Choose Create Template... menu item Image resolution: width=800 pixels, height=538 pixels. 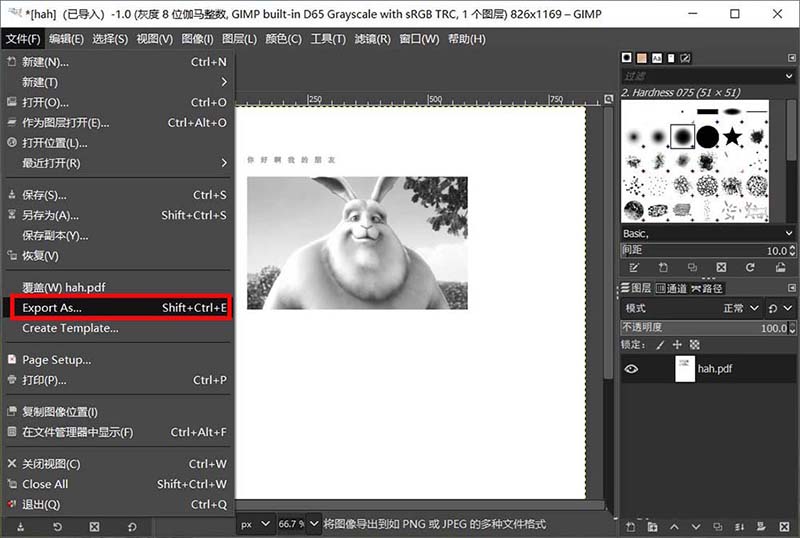pos(117,329)
